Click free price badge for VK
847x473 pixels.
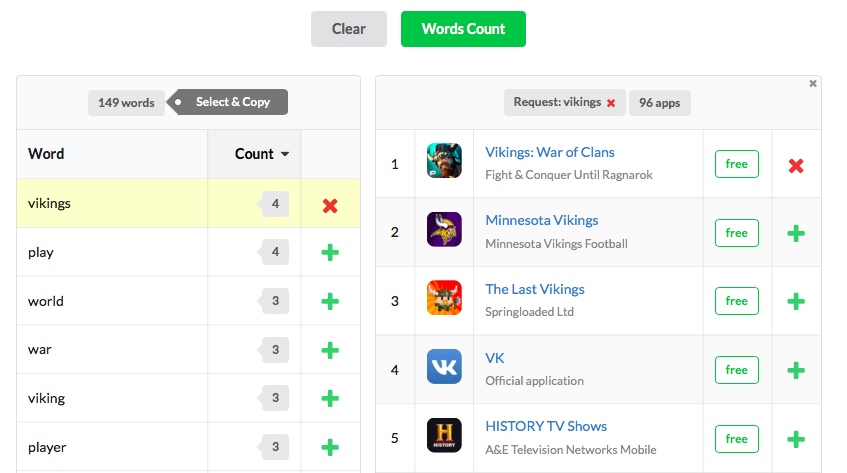pyautogui.click(x=736, y=370)
